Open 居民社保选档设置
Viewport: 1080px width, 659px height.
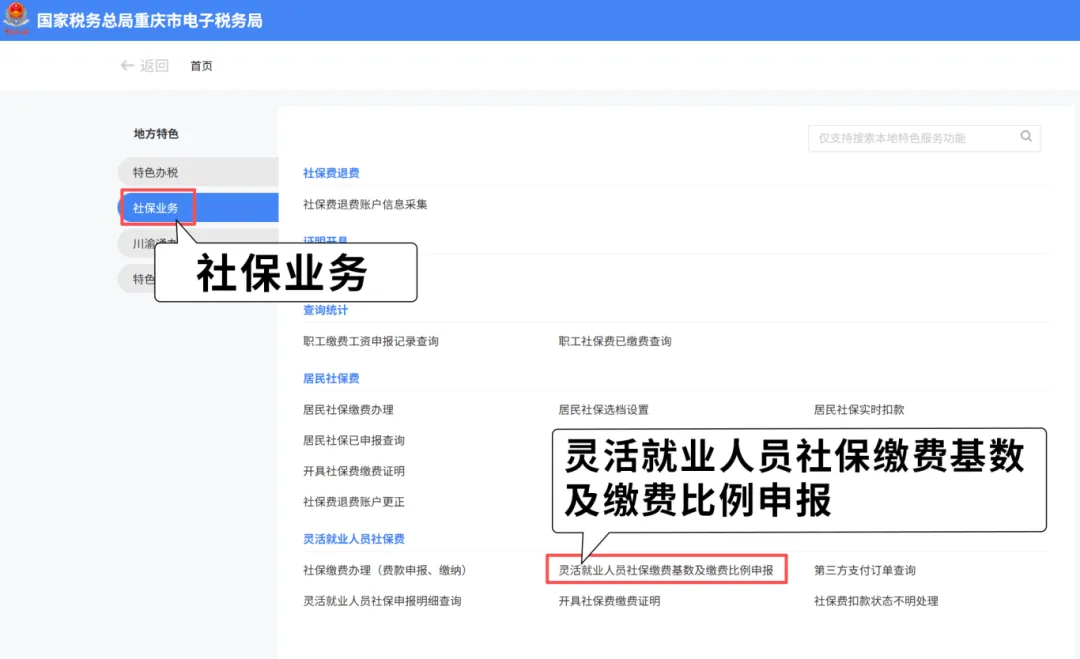click(x=603, y=410)
